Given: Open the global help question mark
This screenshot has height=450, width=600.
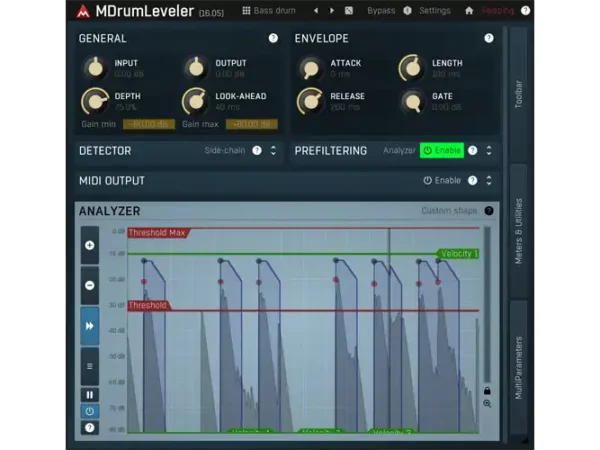Looking at the screenshot, I should tap(526, 11).
